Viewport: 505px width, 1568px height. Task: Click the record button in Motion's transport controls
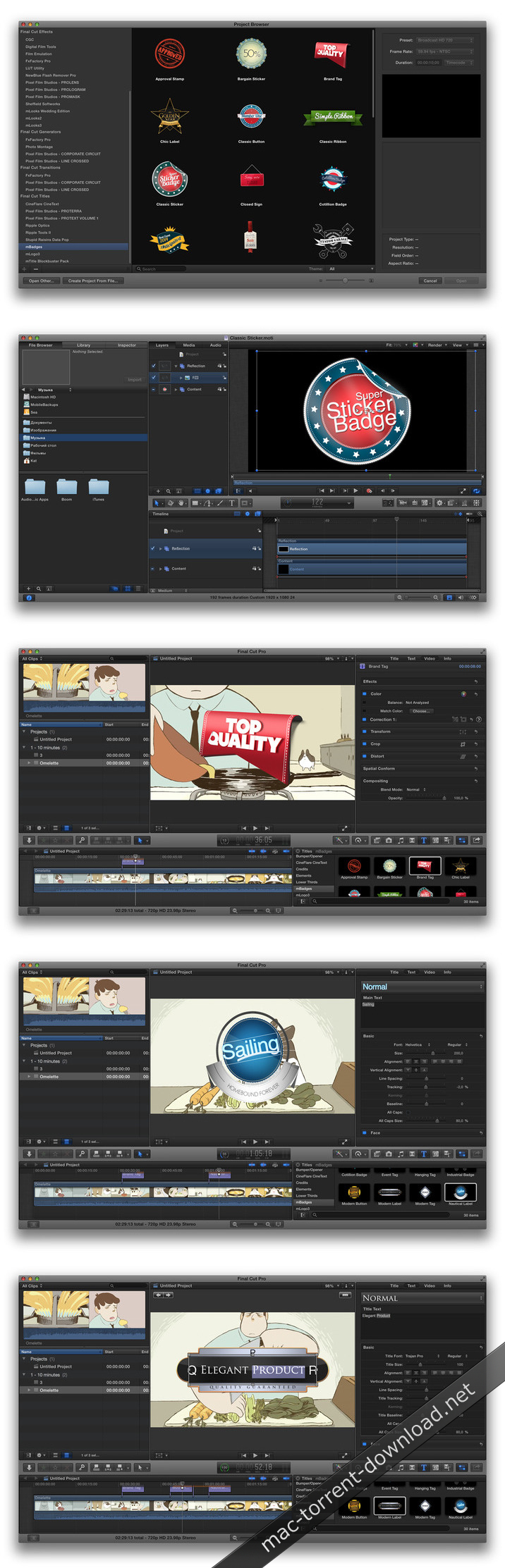point(369,490)
